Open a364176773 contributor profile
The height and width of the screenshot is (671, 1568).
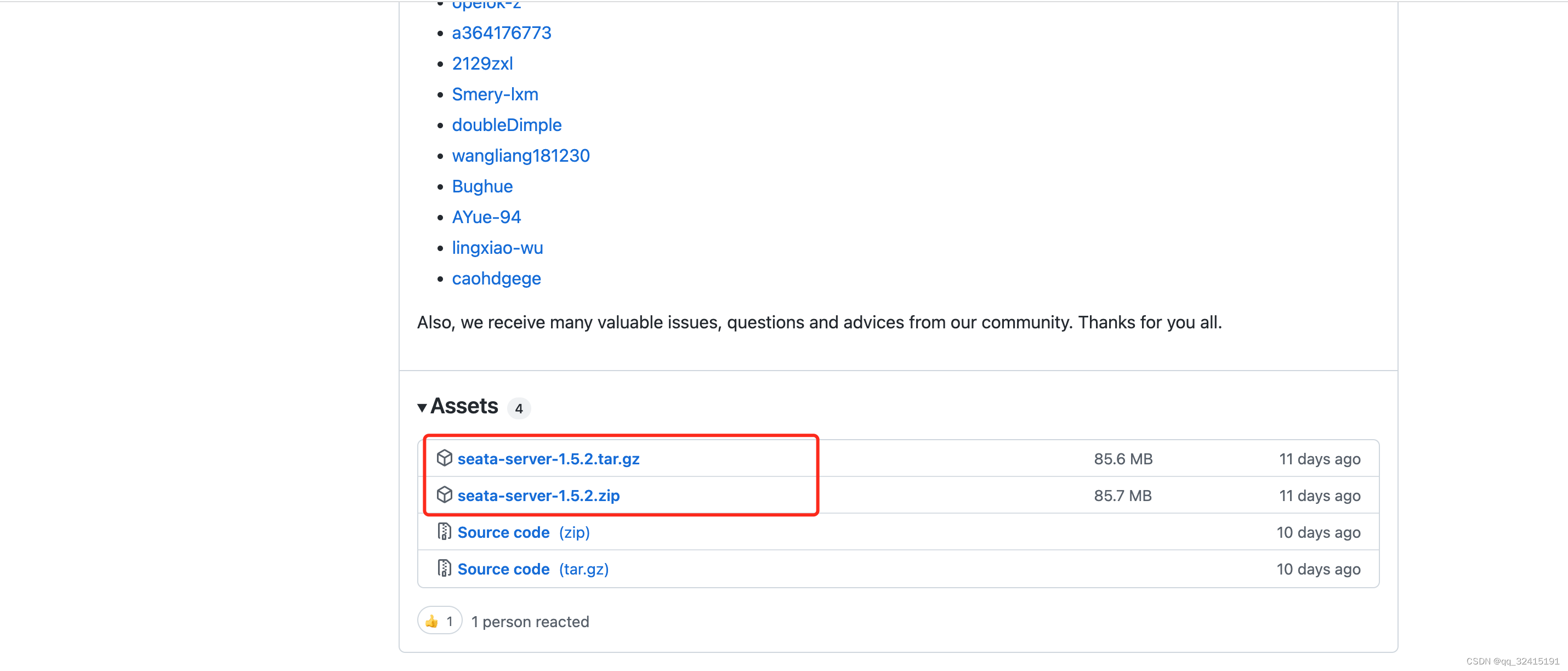pos(501,33)
